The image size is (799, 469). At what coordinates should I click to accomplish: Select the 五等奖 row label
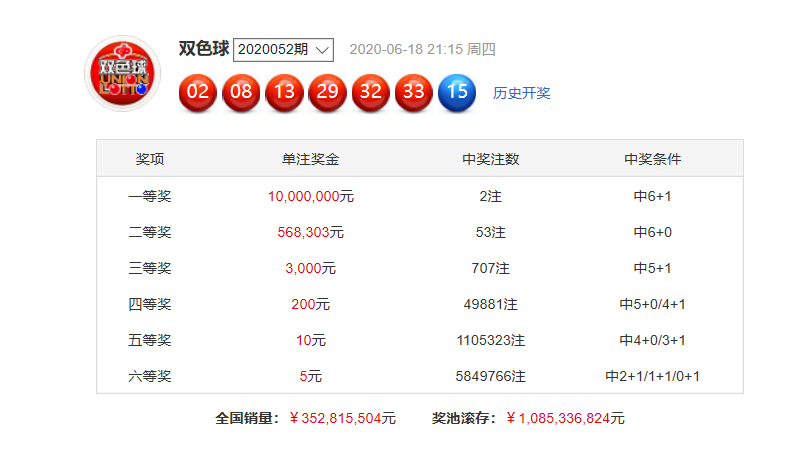pyautogui.click(x=150, y=340)
